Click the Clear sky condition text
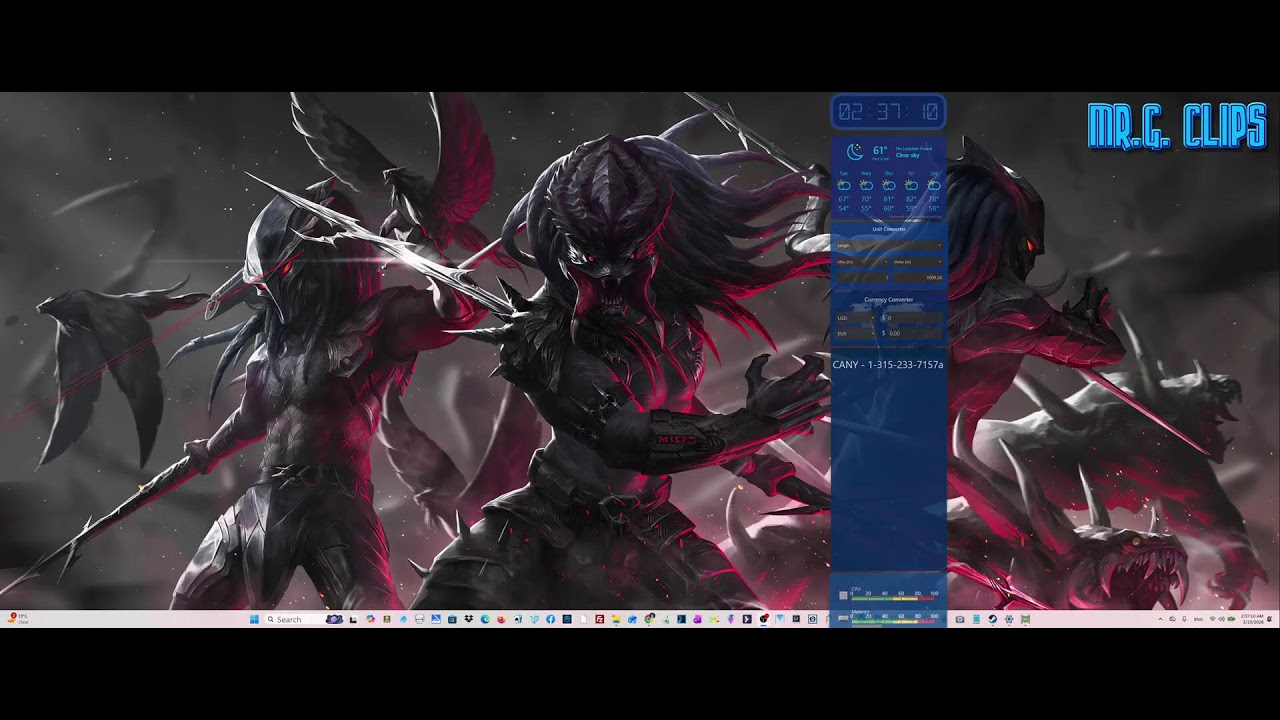 point(908,155)
